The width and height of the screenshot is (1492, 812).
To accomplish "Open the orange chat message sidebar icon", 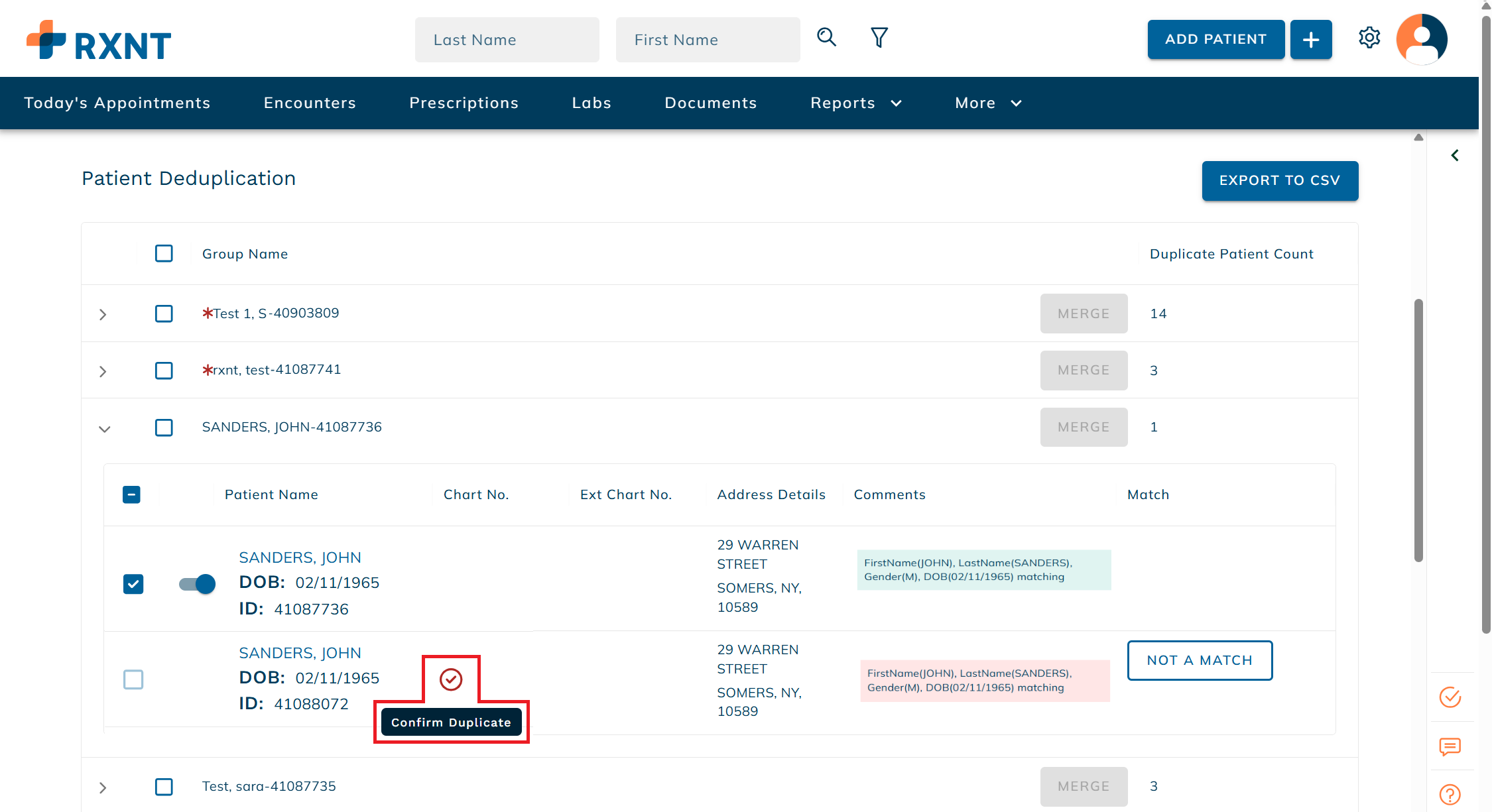I will [x=1450, y=747].
